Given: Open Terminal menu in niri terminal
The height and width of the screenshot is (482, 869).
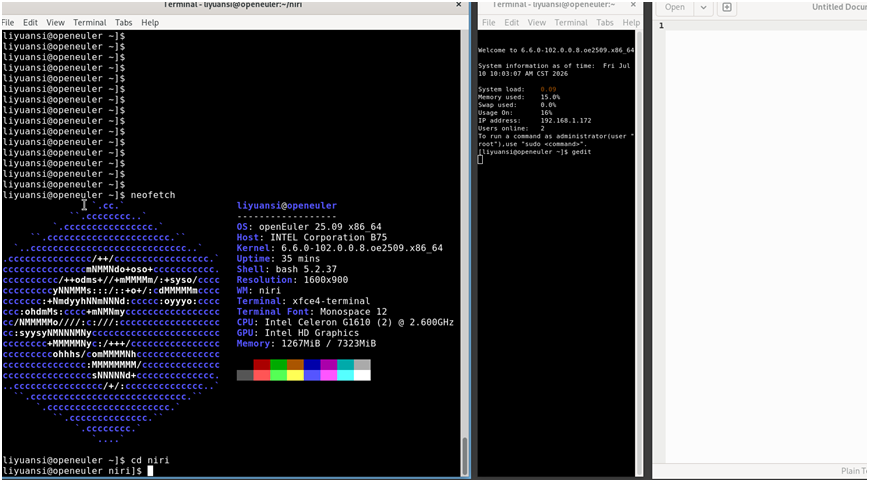Looking at the screenshot, I should (89, 23).
